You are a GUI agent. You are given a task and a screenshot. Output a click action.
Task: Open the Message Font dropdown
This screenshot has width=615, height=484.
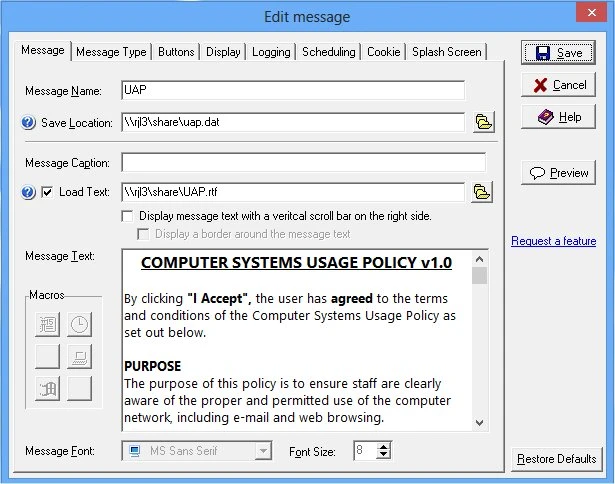263,451
